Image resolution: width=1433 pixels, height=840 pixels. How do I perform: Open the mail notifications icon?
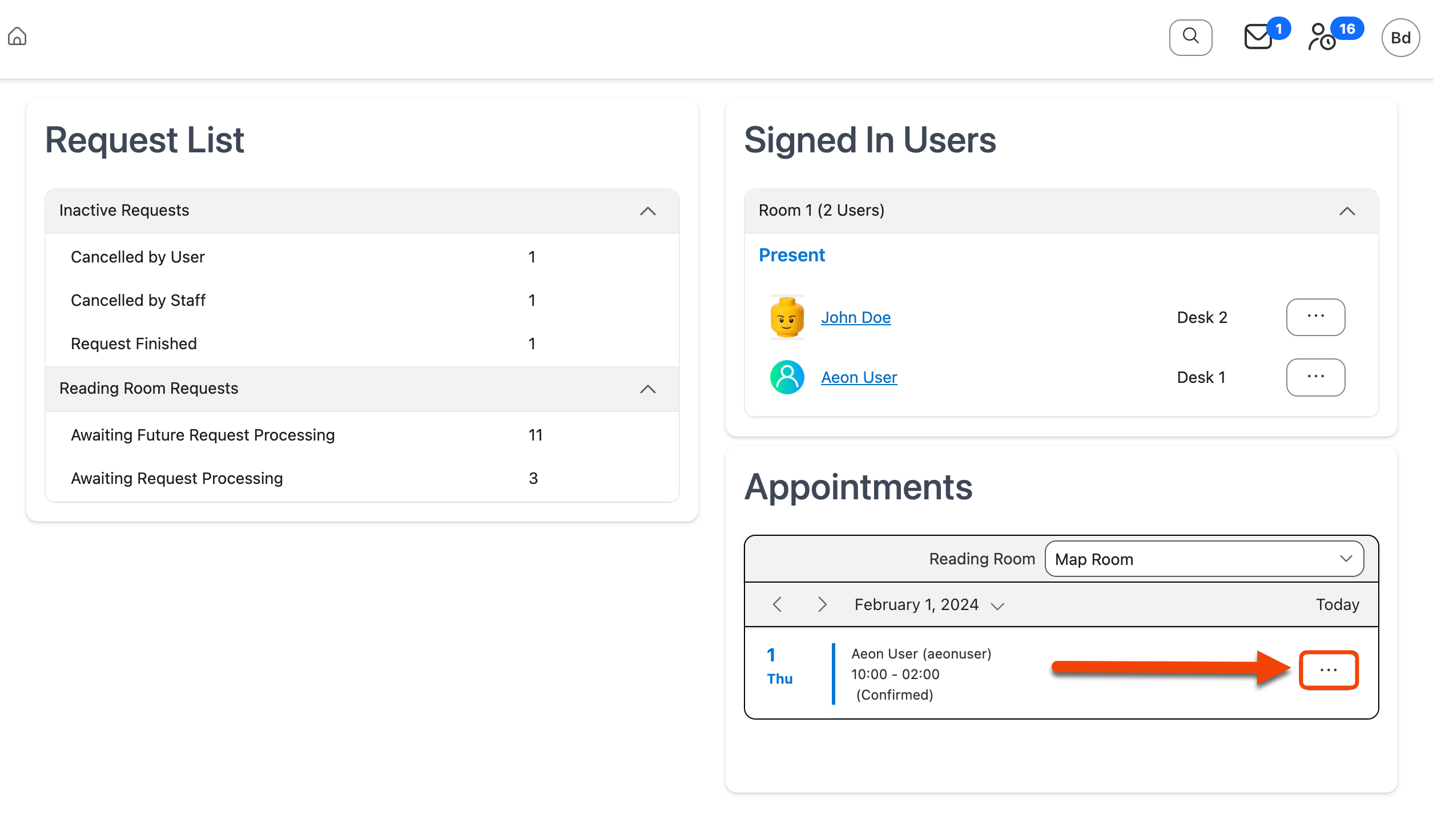1258,37
